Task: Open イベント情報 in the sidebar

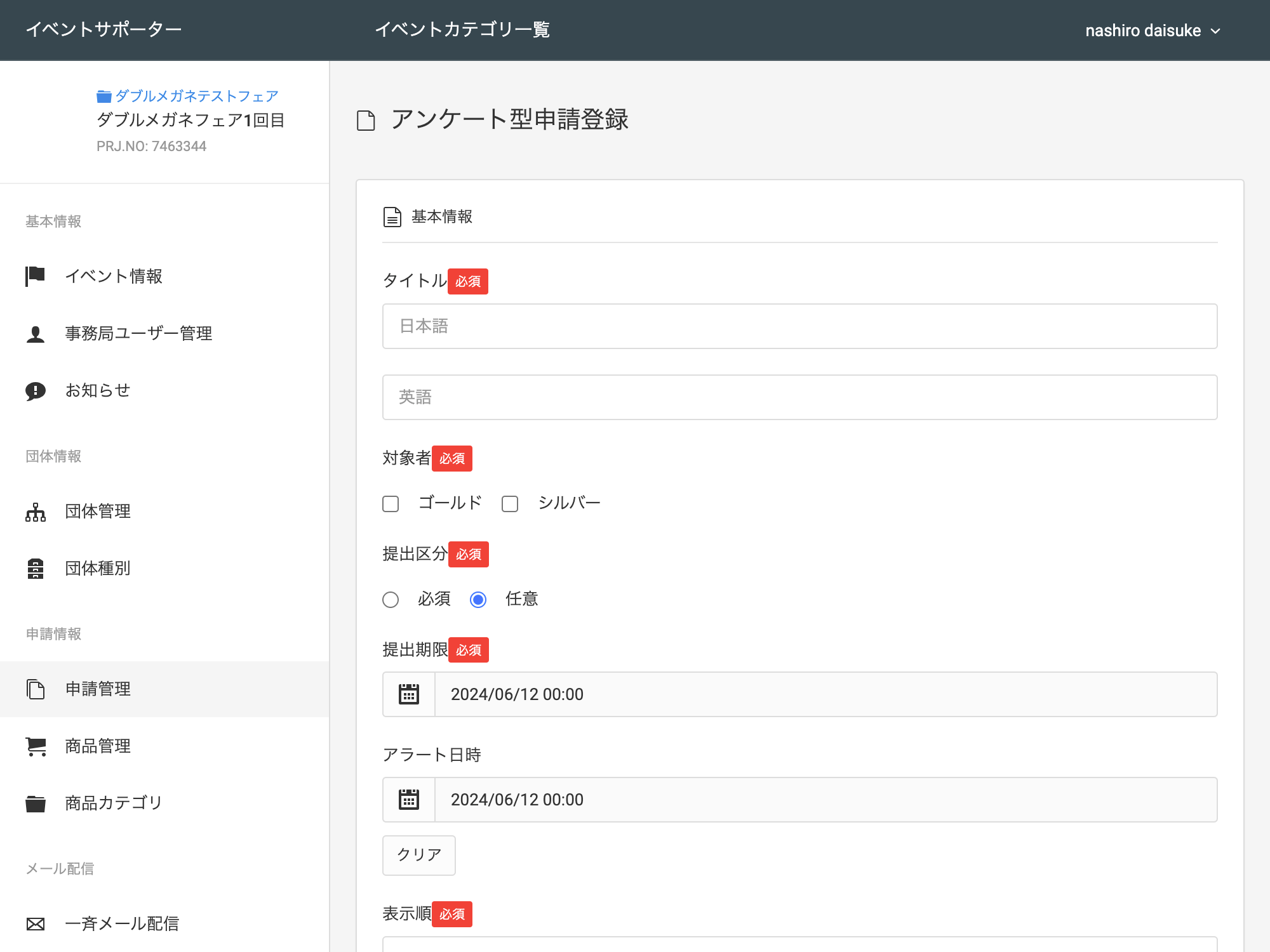Action: [164, 276]
